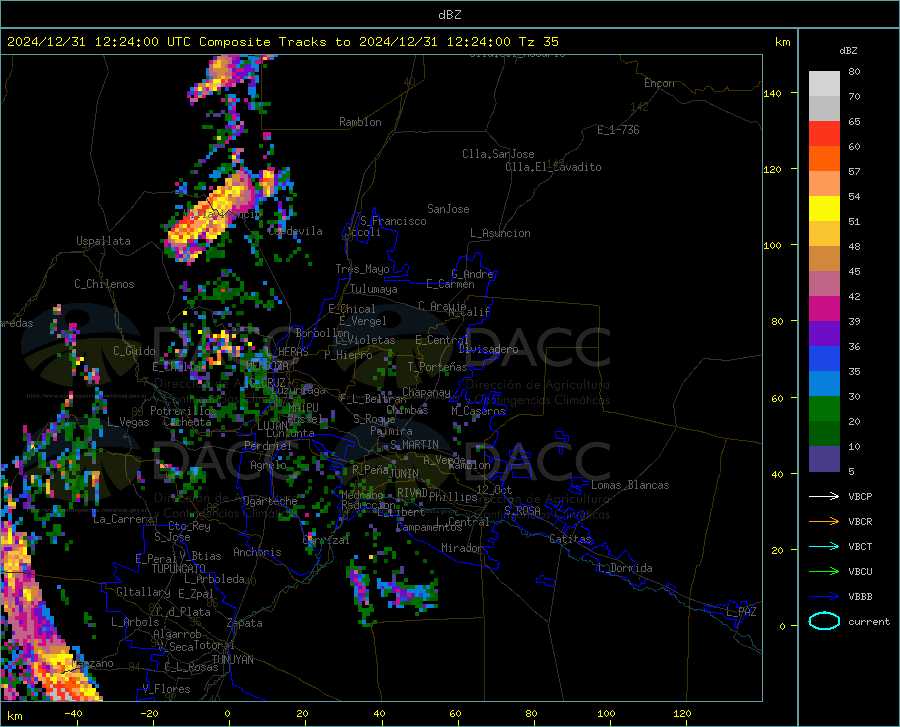The width and height of the screenshot is (900, 727).
Task: Click the white VBCP arrow in legend
Action: click(x=824, y=496)
